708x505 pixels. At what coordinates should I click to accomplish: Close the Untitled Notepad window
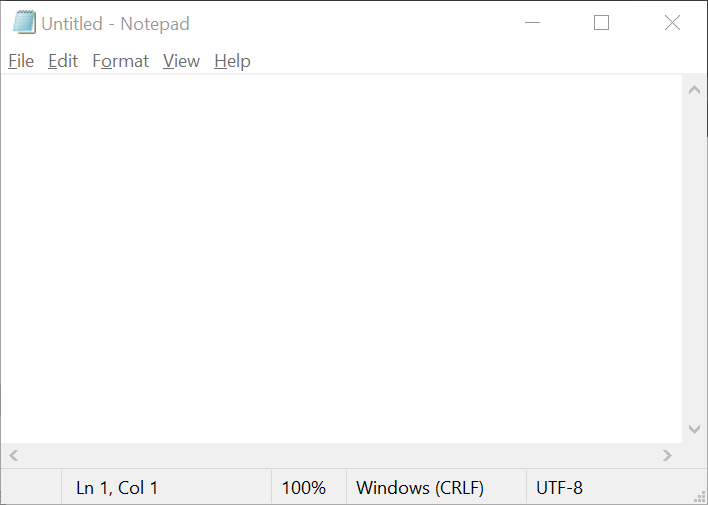[x=672, y=22]
